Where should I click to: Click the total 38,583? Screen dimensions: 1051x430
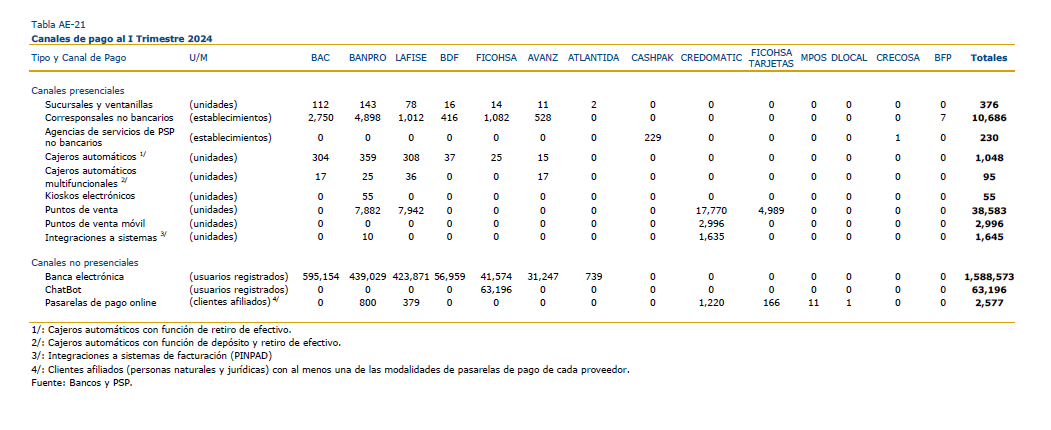click(x=989, y=210)
